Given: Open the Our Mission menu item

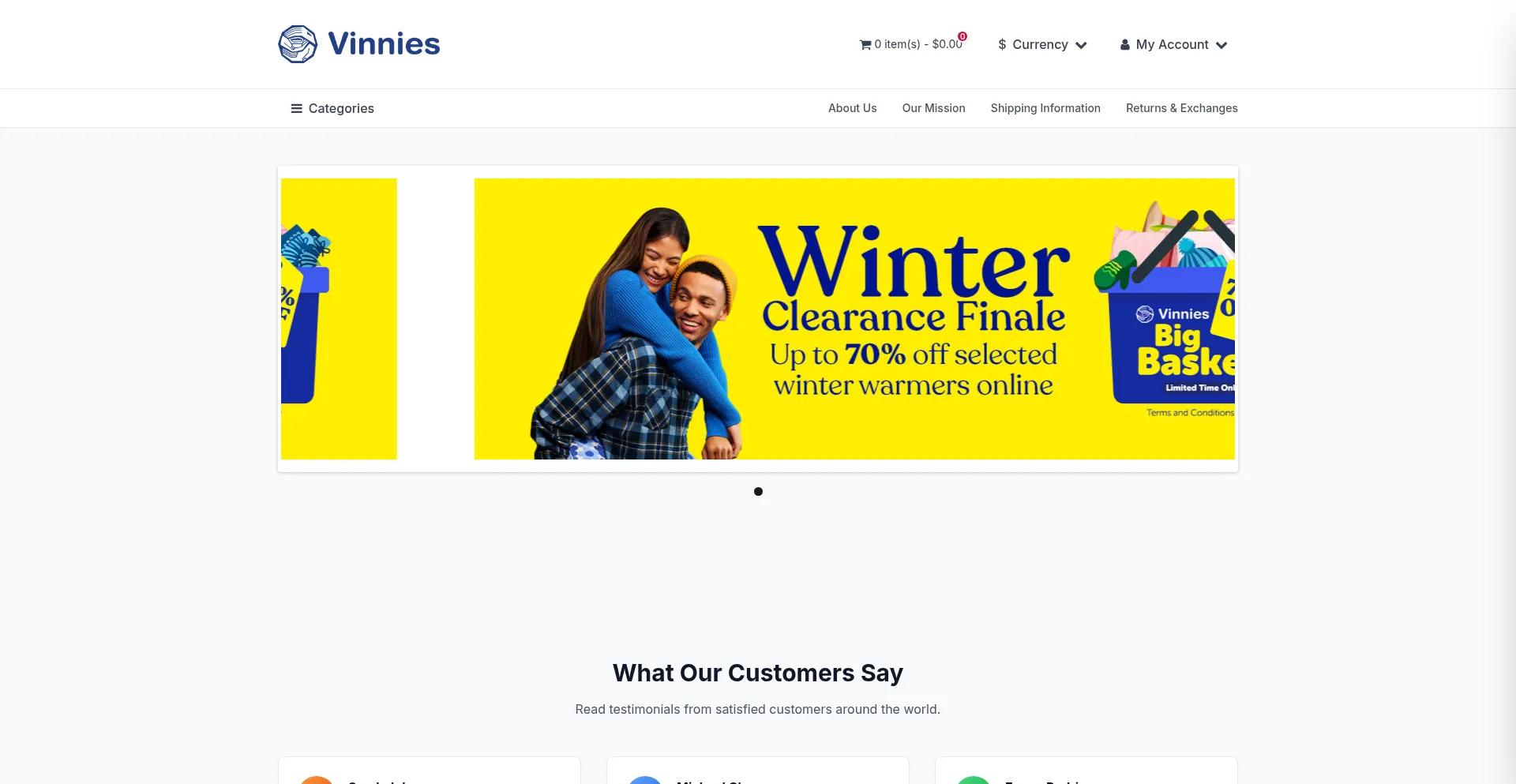Looking at the screenshot, I should pos(933,108).
